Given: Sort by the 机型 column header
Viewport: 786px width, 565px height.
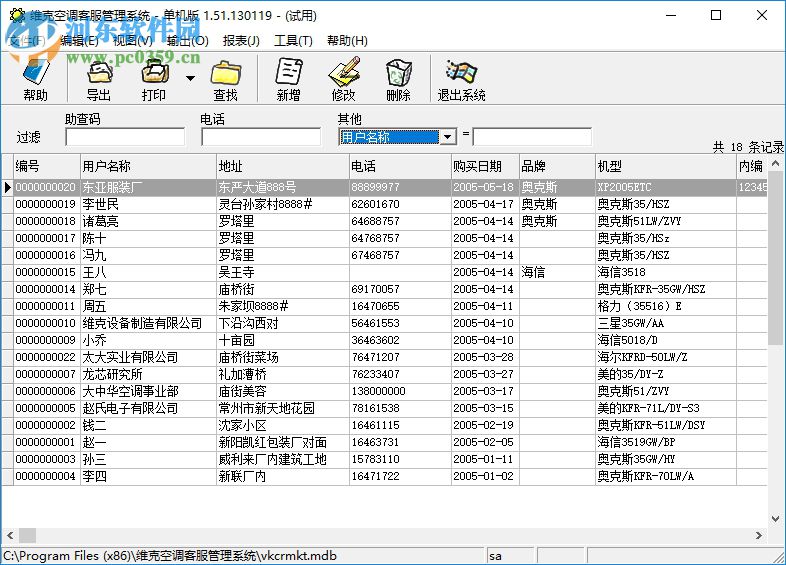Looking at the screenshot, I should [665, 166].
